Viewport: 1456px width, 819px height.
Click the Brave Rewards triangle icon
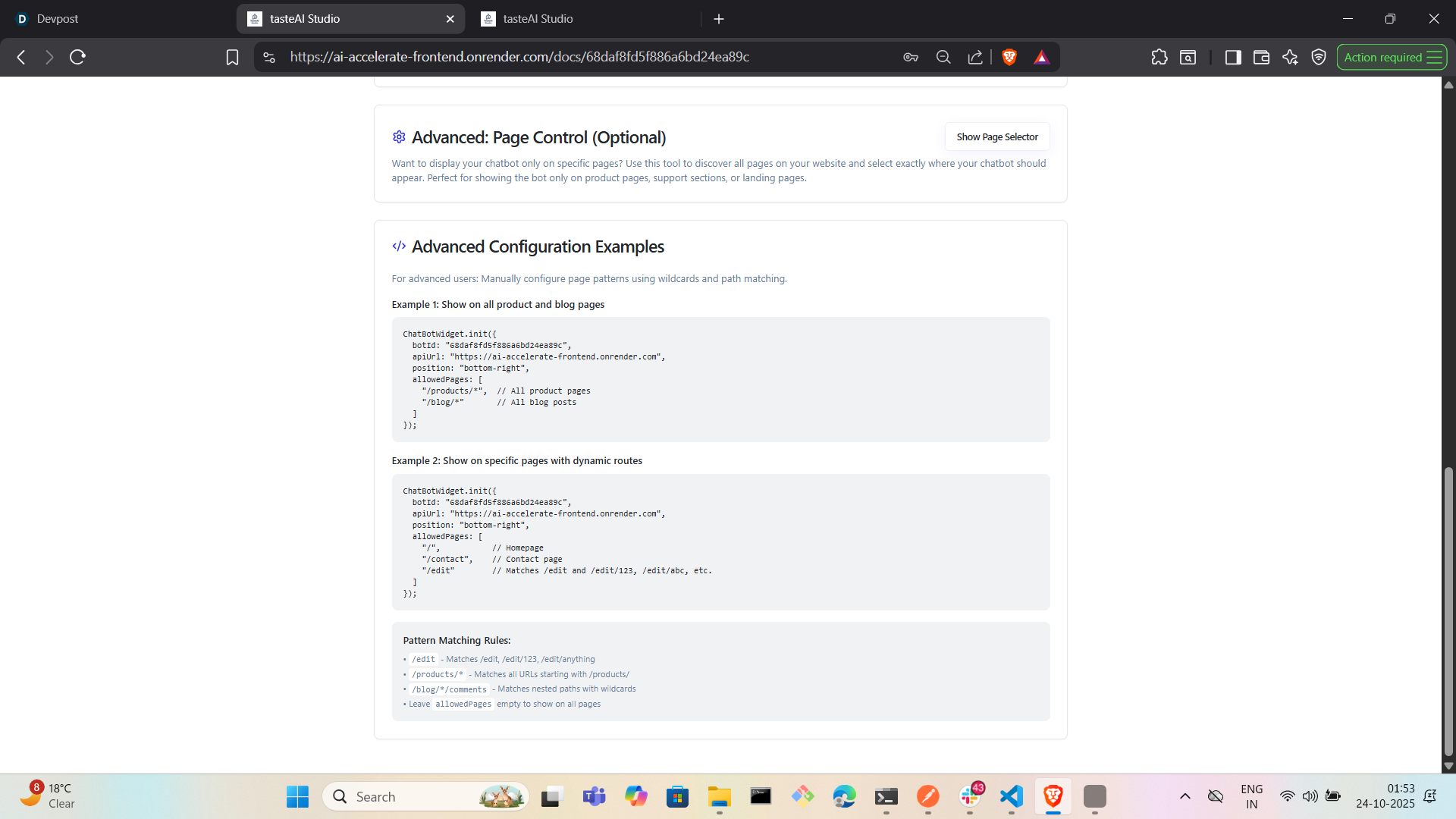coord(1041,57)
